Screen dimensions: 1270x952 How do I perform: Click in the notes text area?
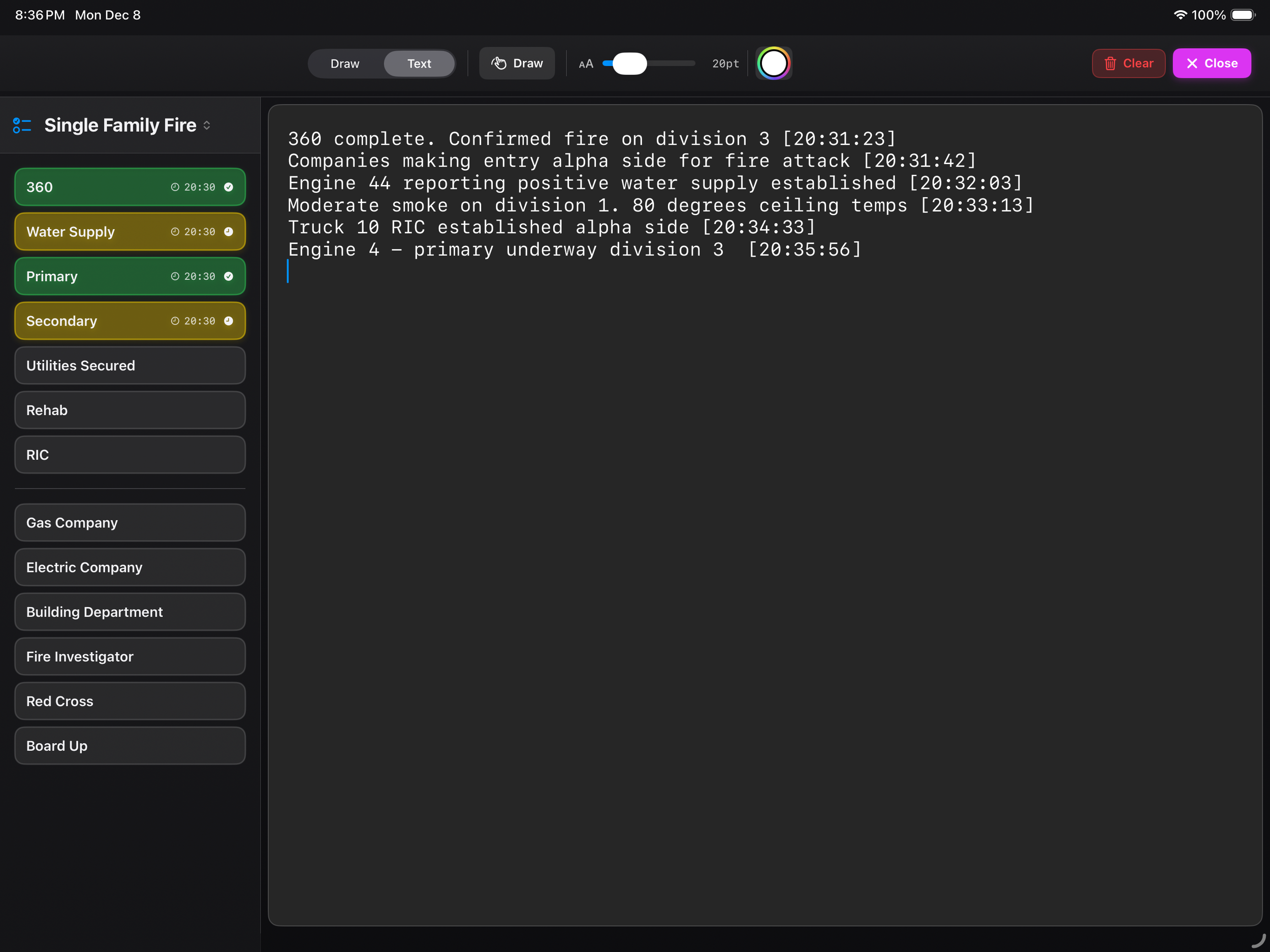(x=764, y=574)
